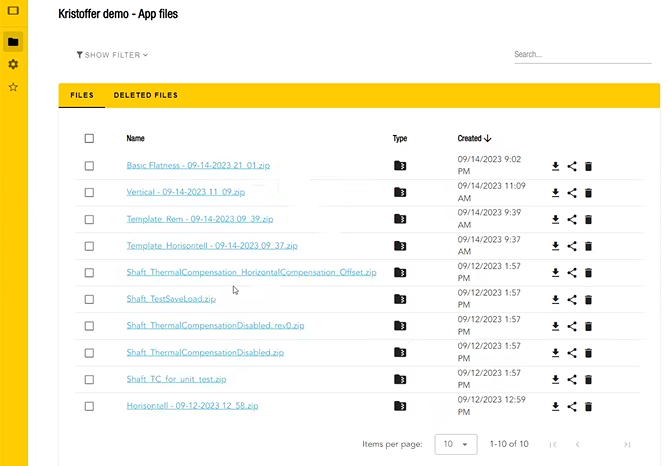Viewport: 668px width, 466px height.
Task: Open Shaft_ThermalCompensationDisabled_rev0.zip link
Action: (x=215, y=326)
